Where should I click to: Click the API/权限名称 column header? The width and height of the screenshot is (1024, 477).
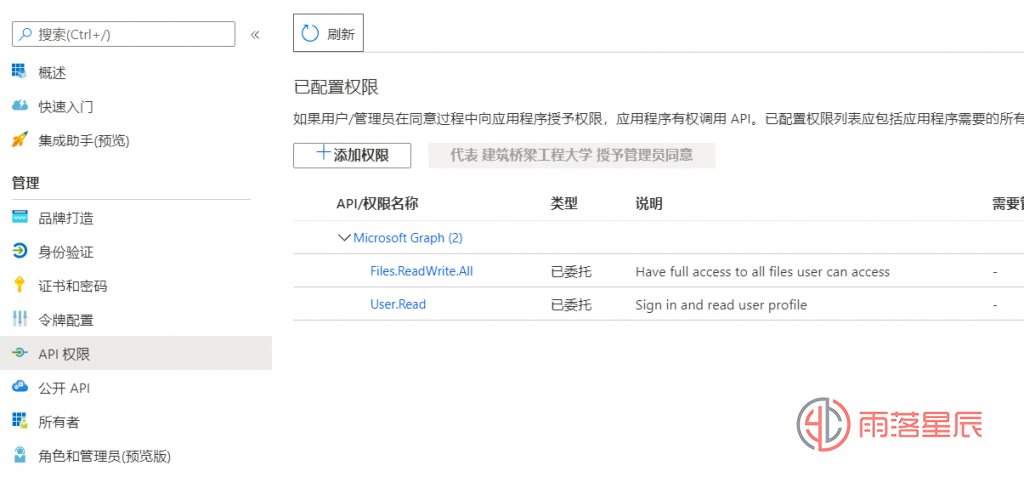pyautogui.click(x=377, y=204)
